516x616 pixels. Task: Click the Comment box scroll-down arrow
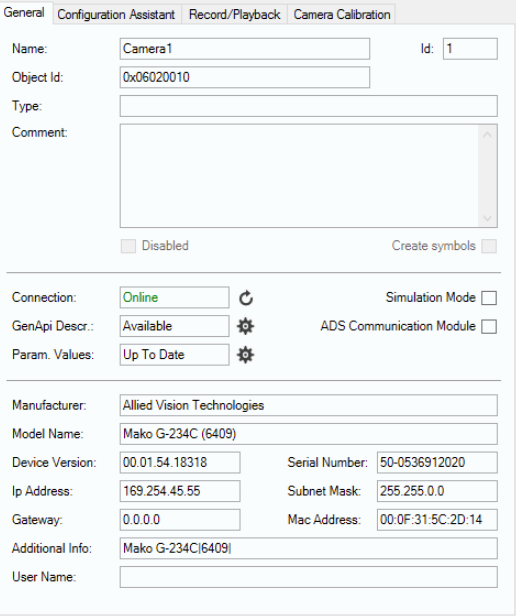487,218
